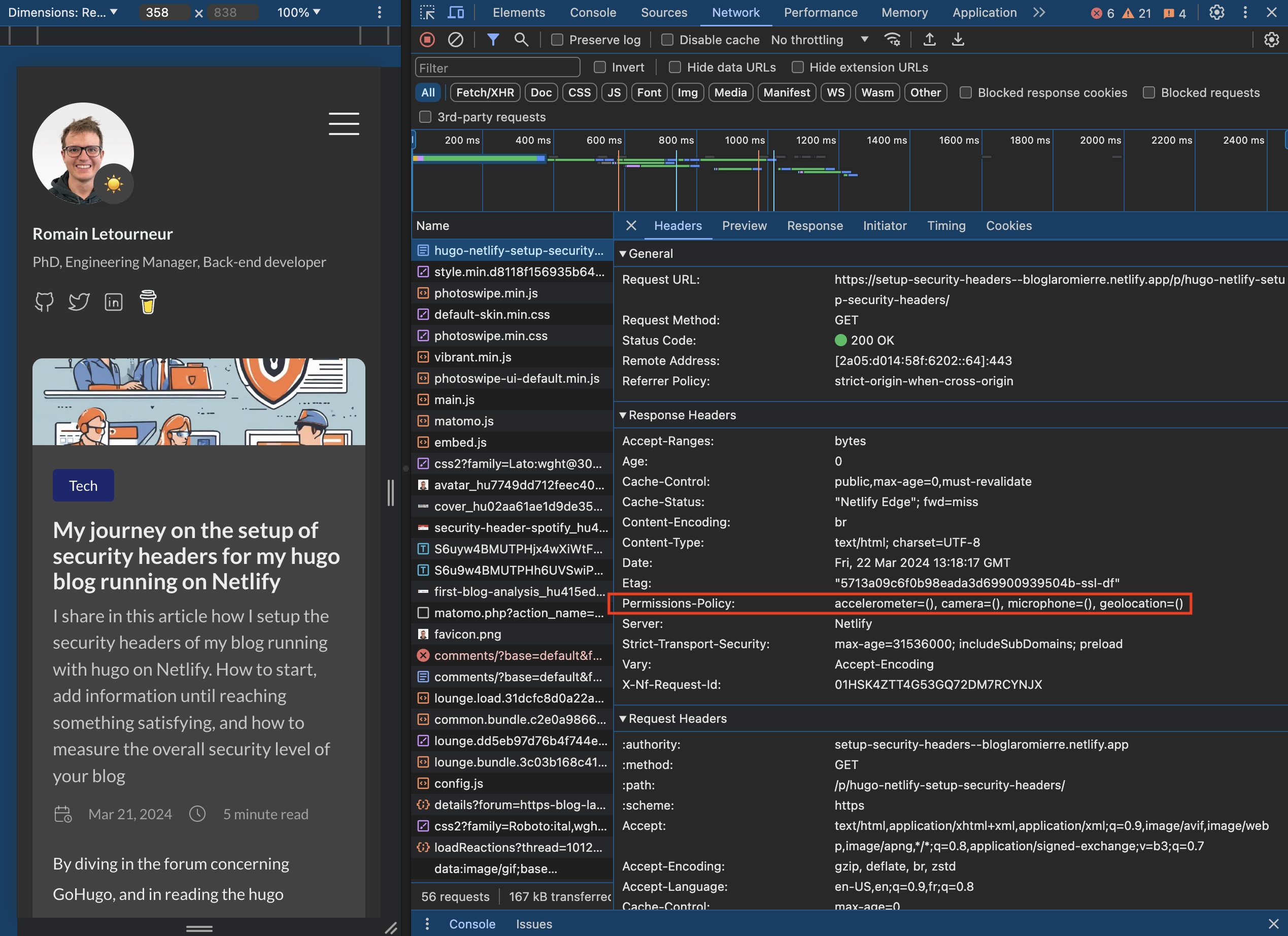The height and width of the screenshot is (936, 1288).
Task: Click the warnings count triangle badge
Action: click(x=1137, y=13)
